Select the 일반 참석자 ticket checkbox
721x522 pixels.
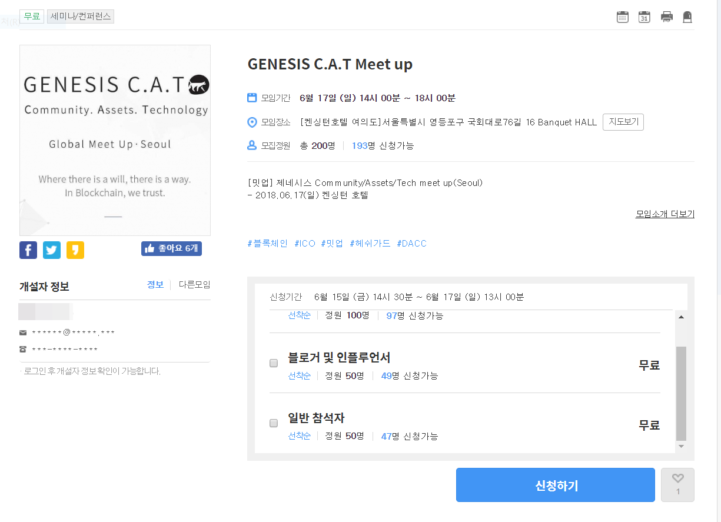(x=273, y=423)
